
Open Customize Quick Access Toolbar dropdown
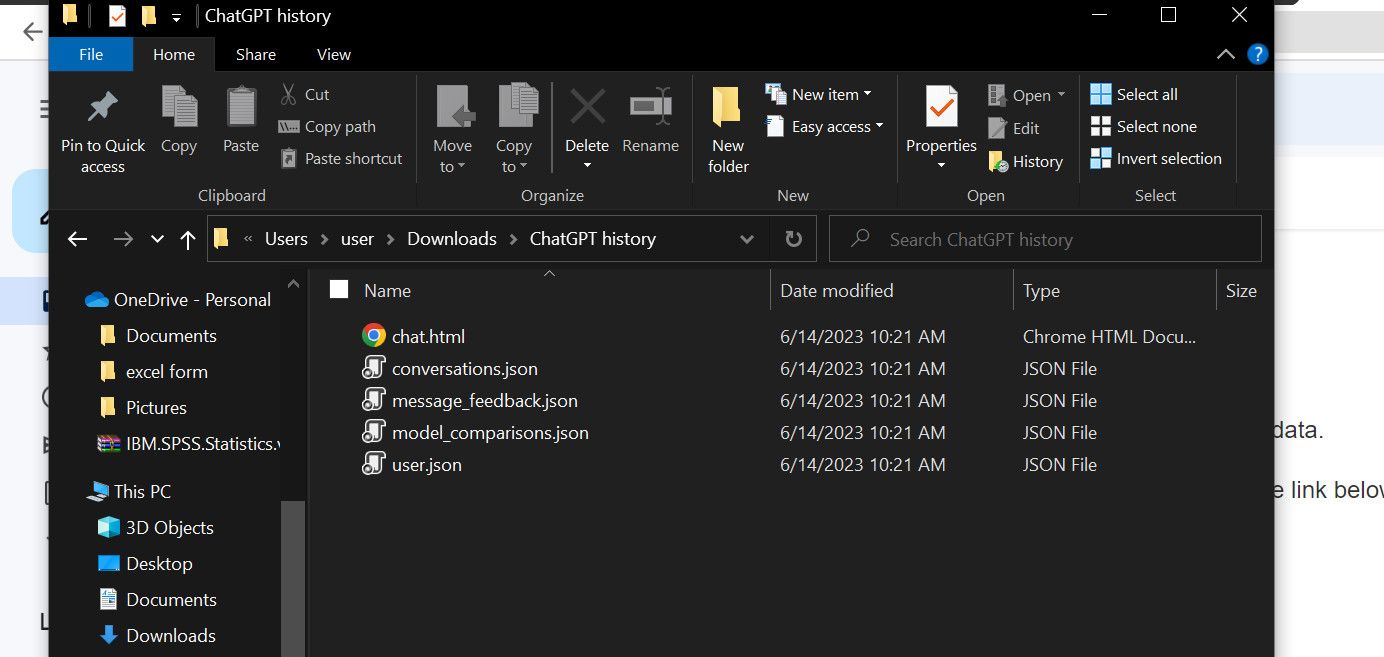pos(177,17)
